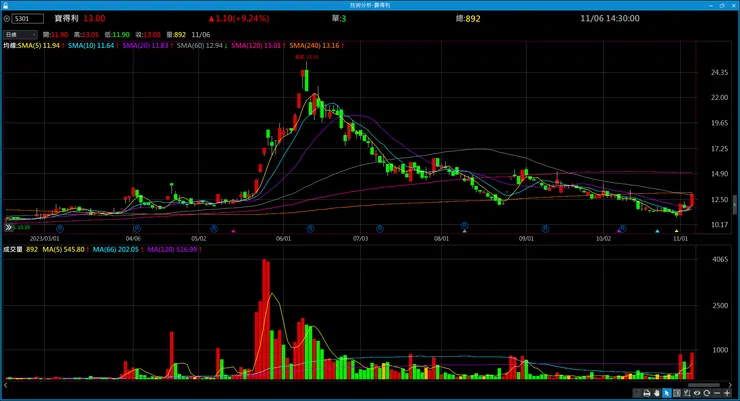The height and width of the screenshot is (401, 740).
Task: Click the yellow triangle marker near 11/01
Action: (676, 231)
